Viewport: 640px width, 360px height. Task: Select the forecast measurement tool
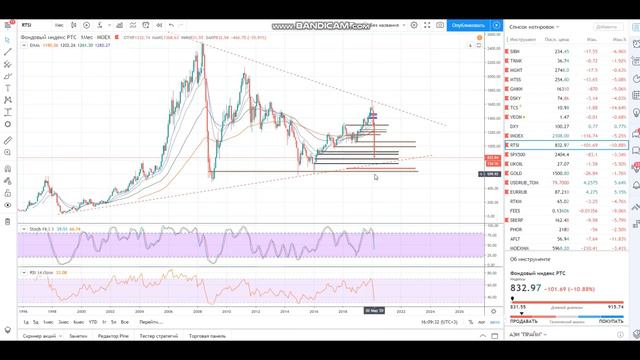click(x=7, y=112)
